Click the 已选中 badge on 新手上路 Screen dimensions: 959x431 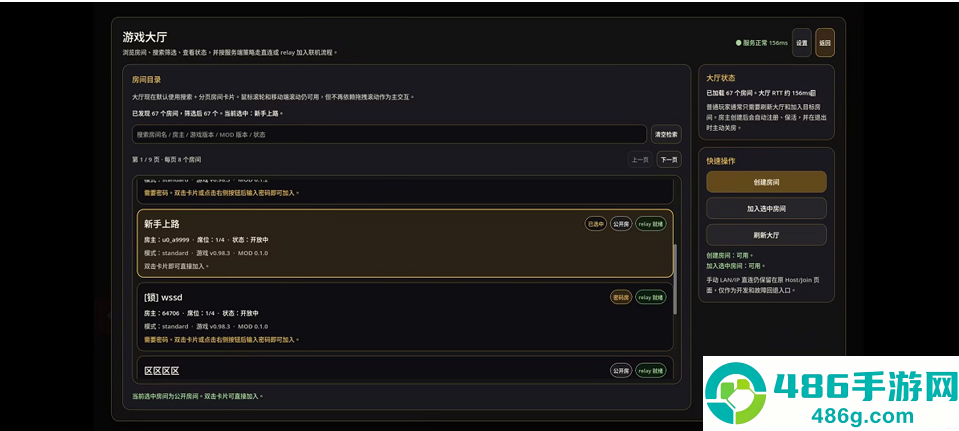click(x=596, y=224)
